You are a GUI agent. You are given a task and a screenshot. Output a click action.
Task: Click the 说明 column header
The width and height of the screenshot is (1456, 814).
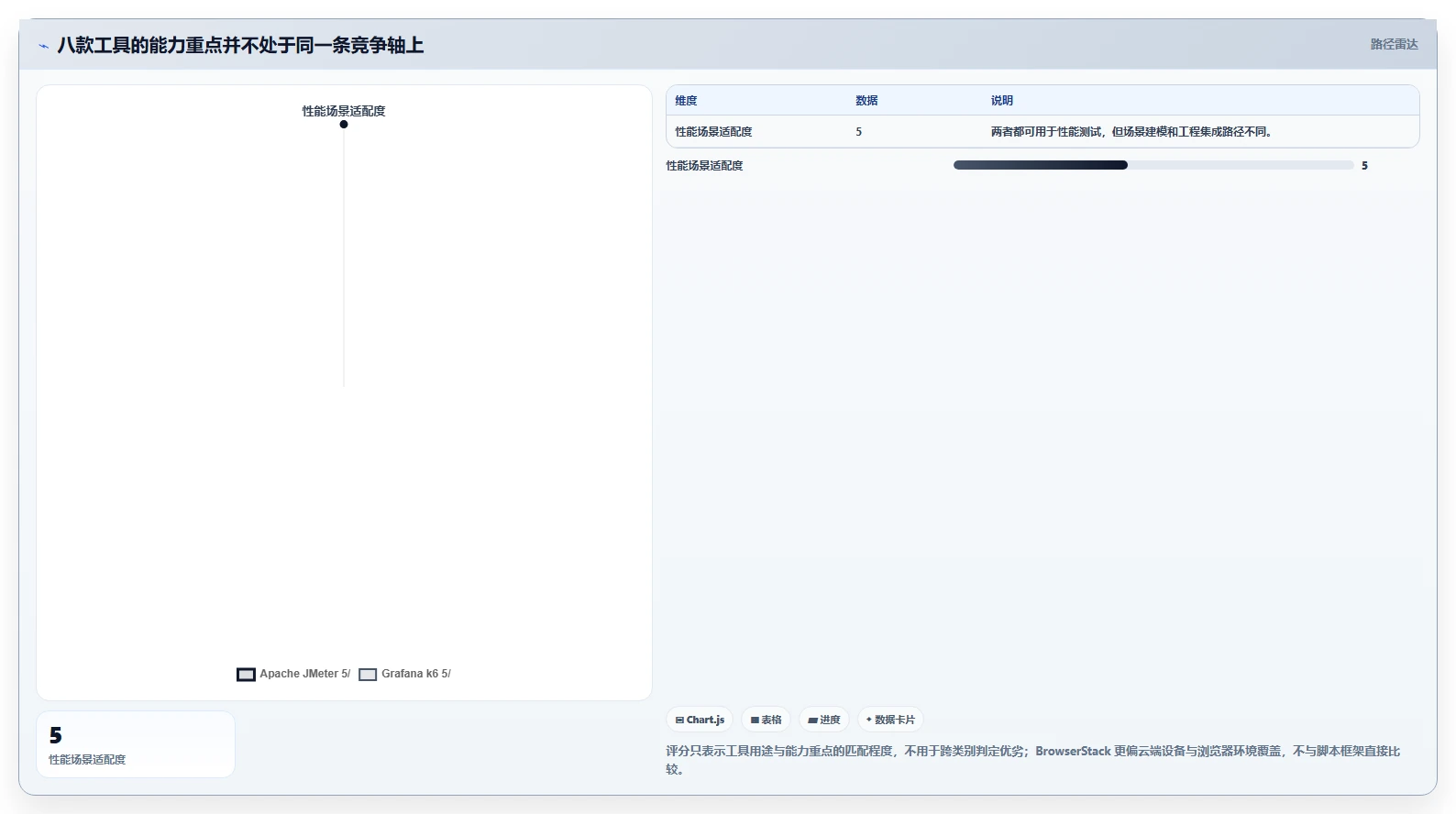[1002, 101]
